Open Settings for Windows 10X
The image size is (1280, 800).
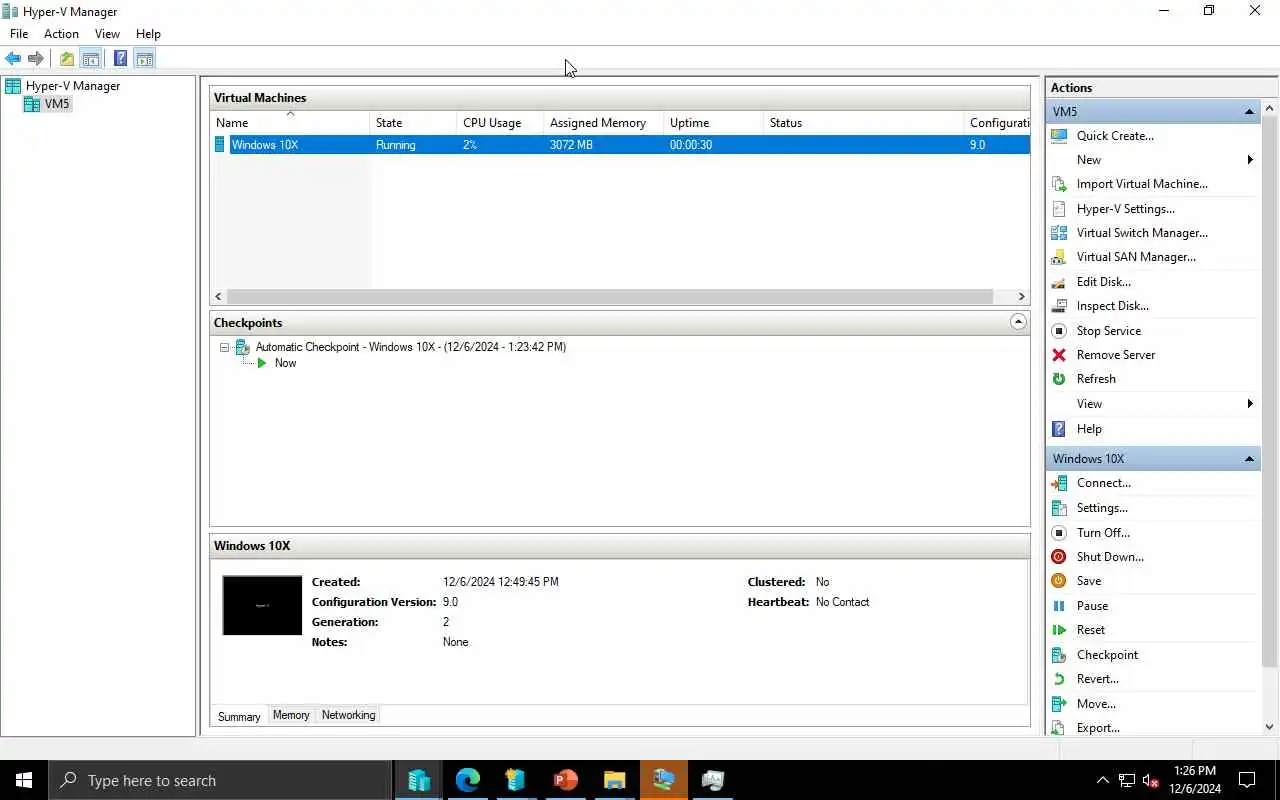coord(1102,508)
